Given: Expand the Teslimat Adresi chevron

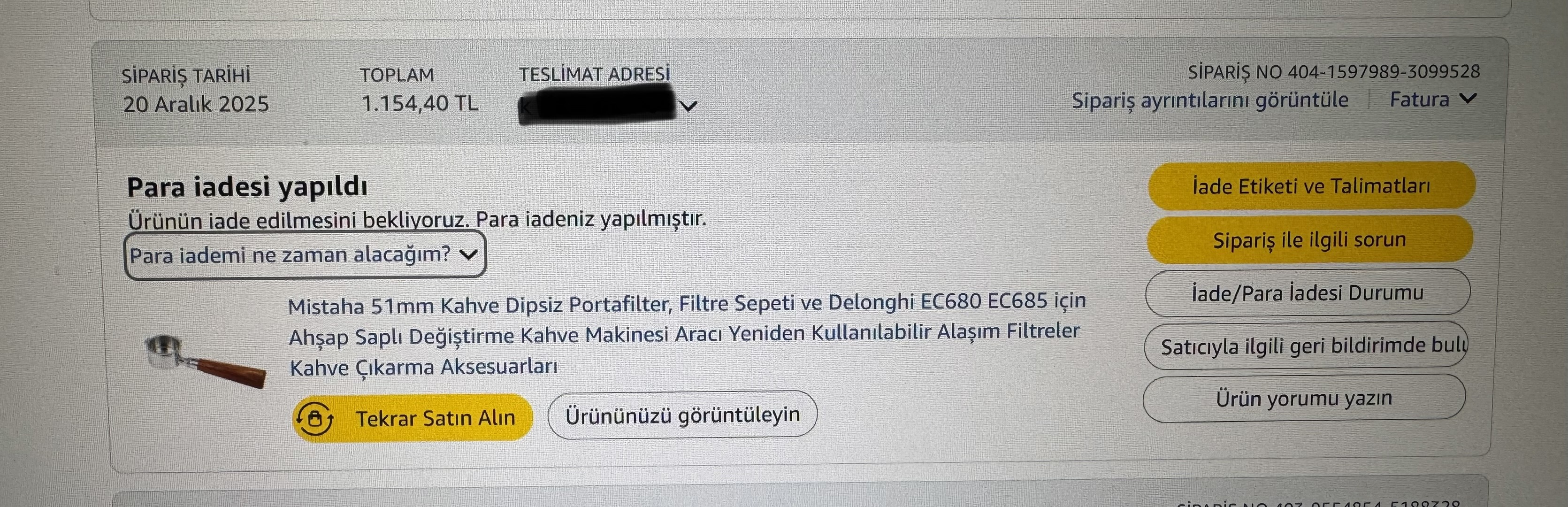Looking at the screenshot, I should [688, 107].
